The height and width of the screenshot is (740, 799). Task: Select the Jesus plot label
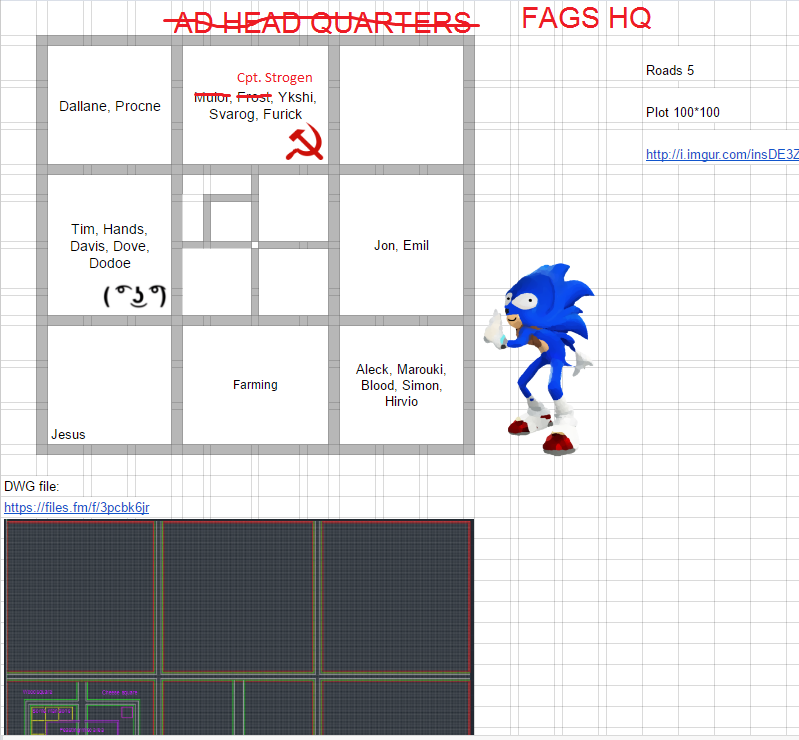[68, 435]
